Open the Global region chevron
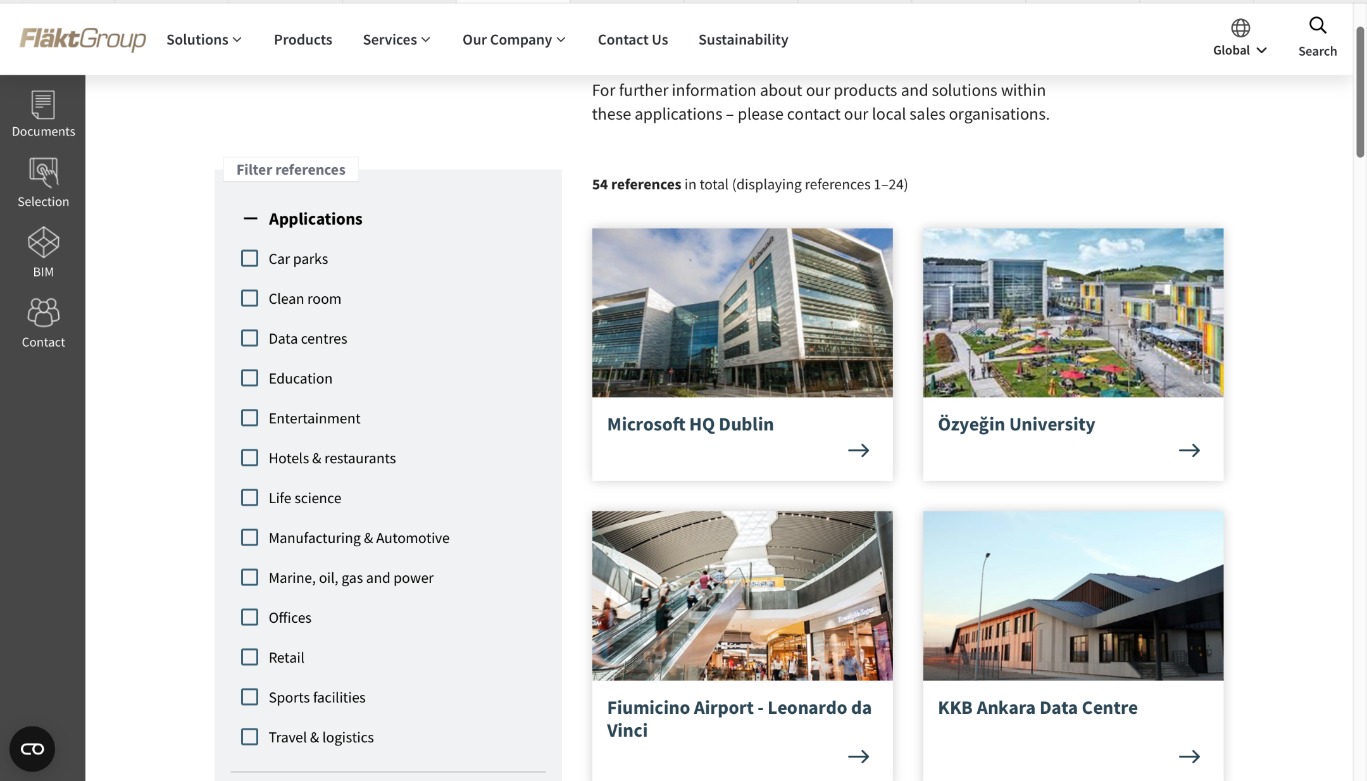Viewport: 1367px width, 781px height. coord(1262,50)
